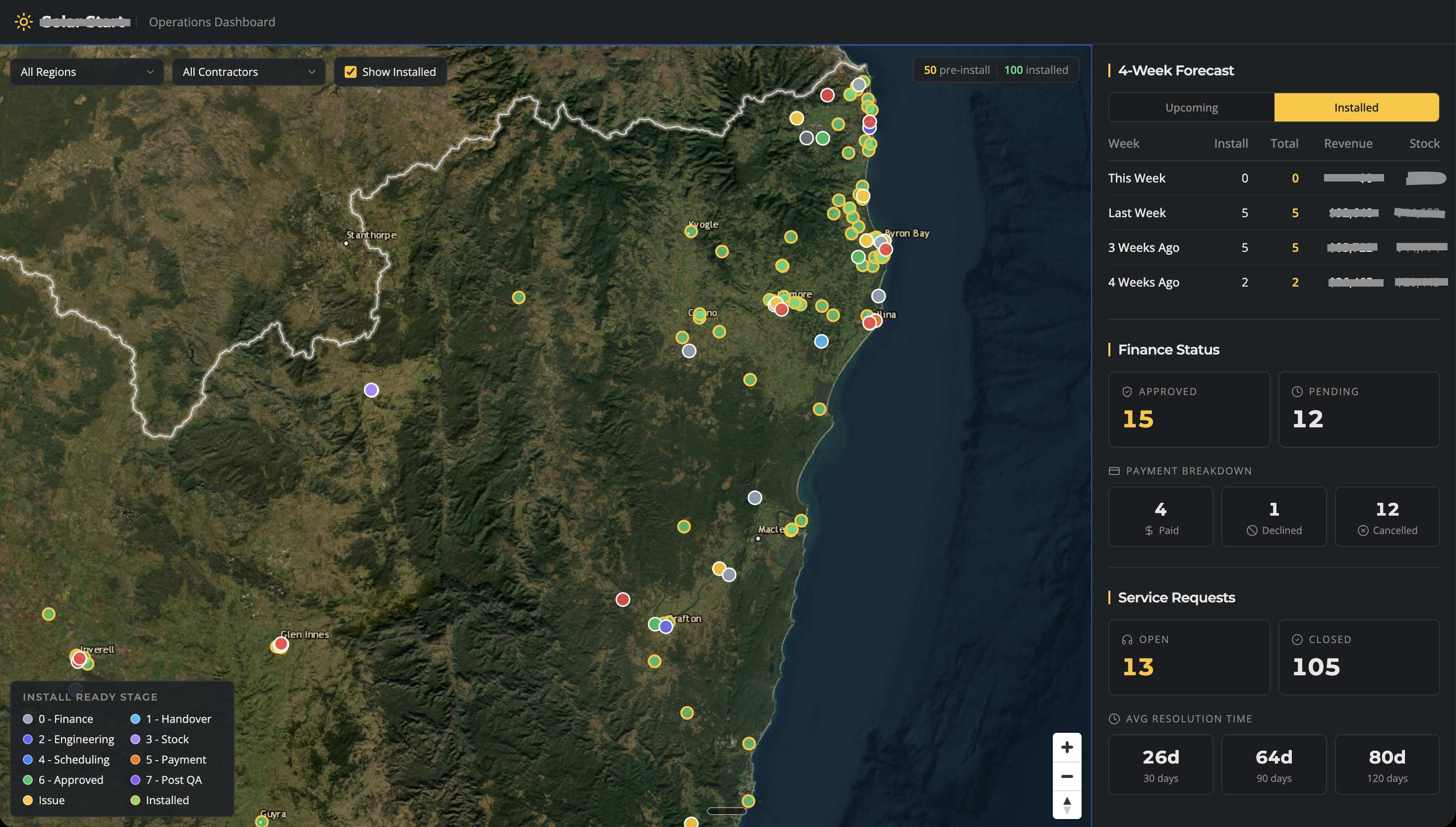Click the 2 - Engineering legend entry

[69, 739]
